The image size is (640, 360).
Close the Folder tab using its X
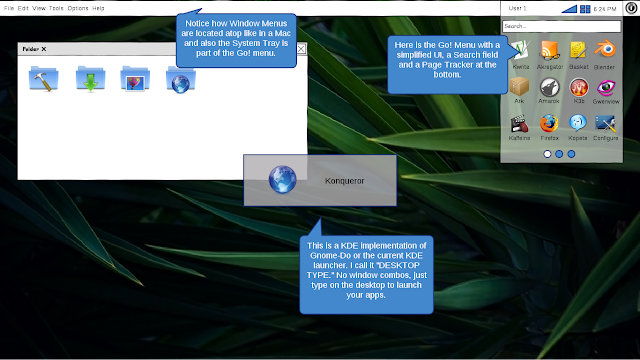44,49
